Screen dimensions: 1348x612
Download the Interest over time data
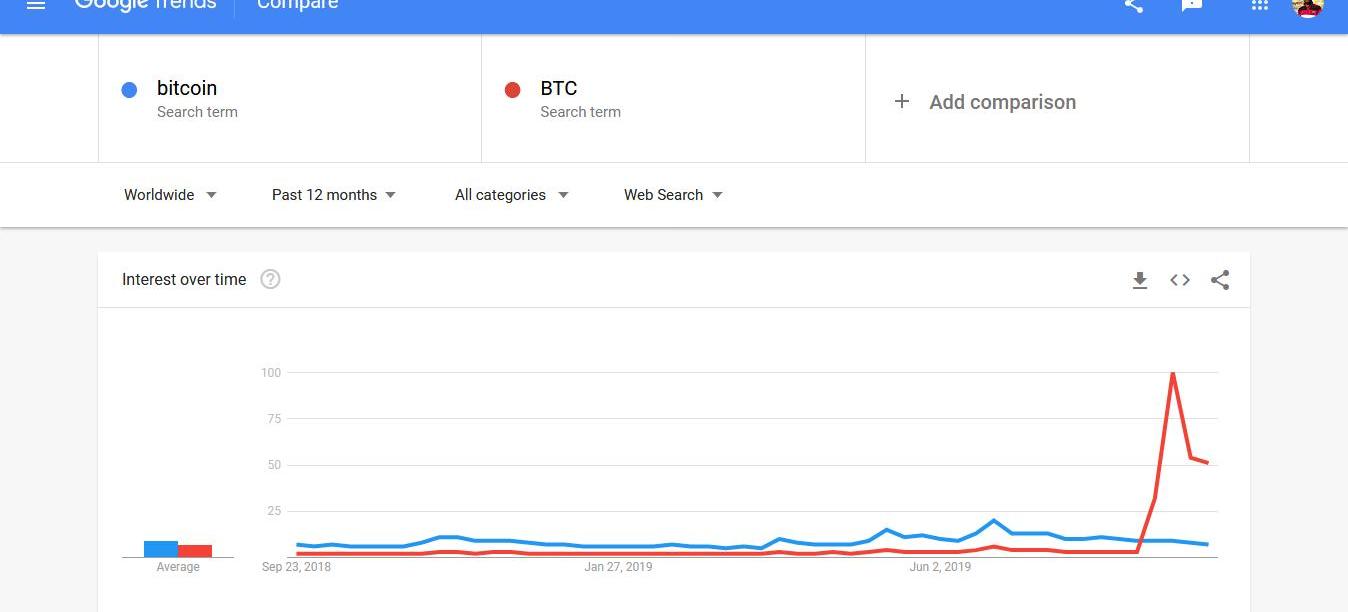tap(1140, 281)
